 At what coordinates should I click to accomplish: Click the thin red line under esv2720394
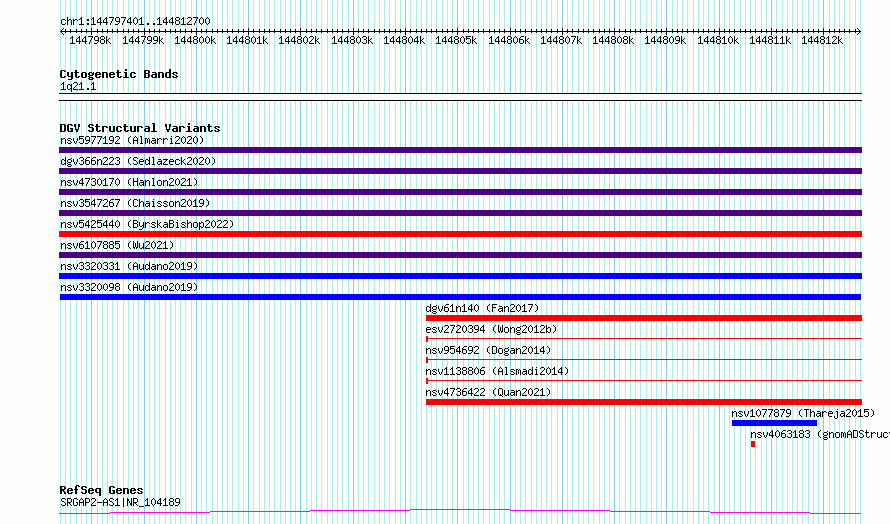[644, 339]
